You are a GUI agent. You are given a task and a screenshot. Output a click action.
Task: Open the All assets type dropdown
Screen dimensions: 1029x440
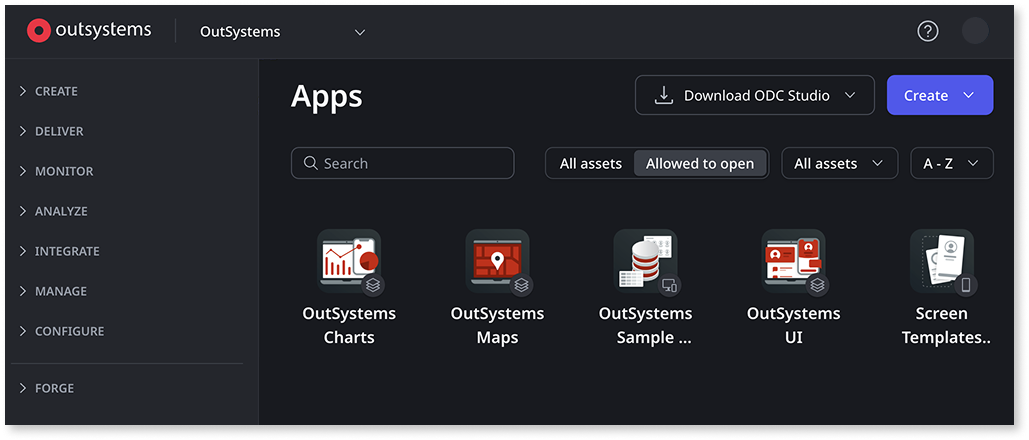pyautogui.click(x=839, y=163)
